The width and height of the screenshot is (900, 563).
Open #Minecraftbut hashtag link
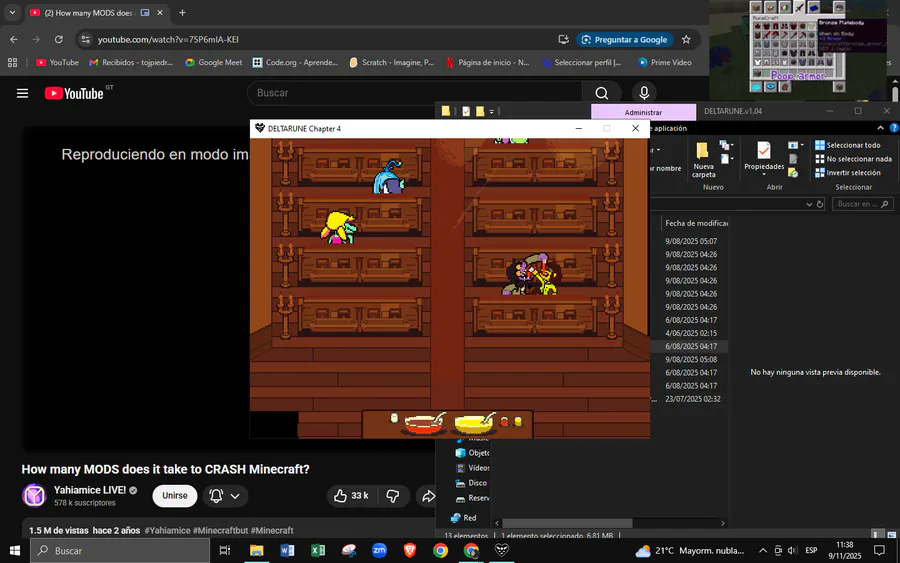tap(220, 531)
